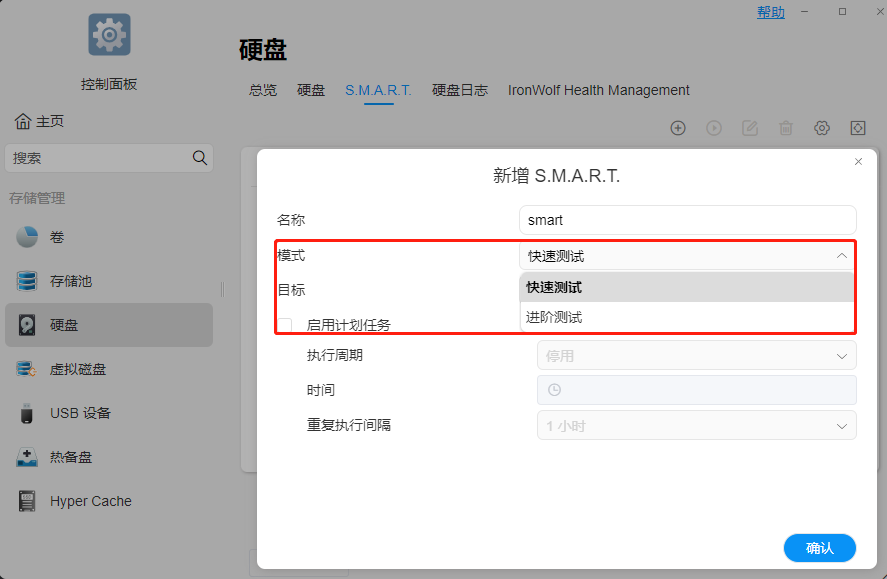This screenshot has width=887, height=579.
Task: Open the 帮助 link
Action: click(770, 12)
